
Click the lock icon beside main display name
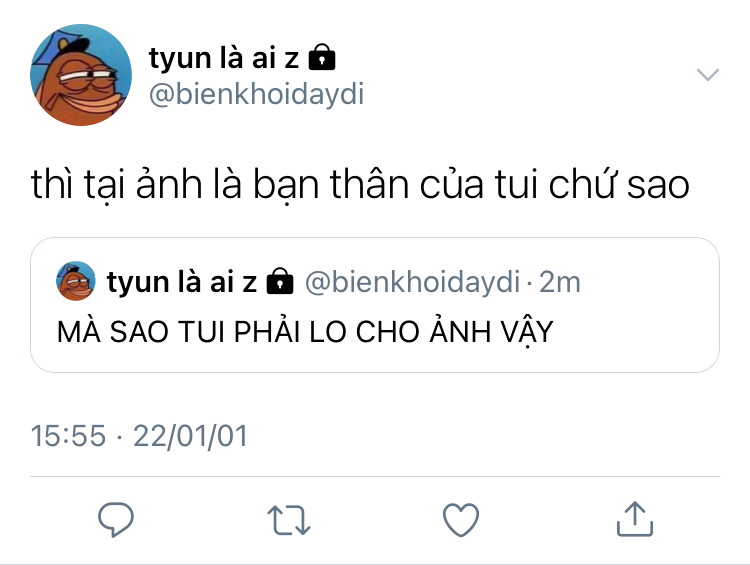(x=322, y=57)
